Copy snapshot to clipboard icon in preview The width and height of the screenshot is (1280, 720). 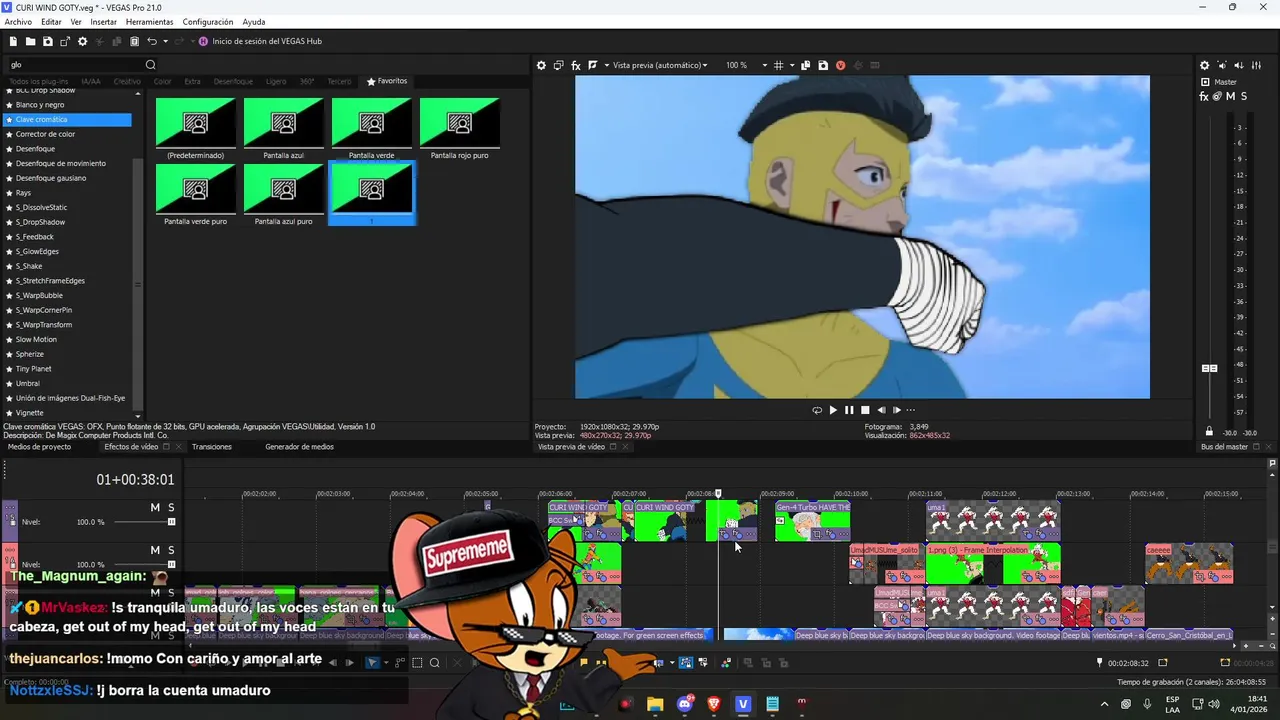click(x=805, y=65)
